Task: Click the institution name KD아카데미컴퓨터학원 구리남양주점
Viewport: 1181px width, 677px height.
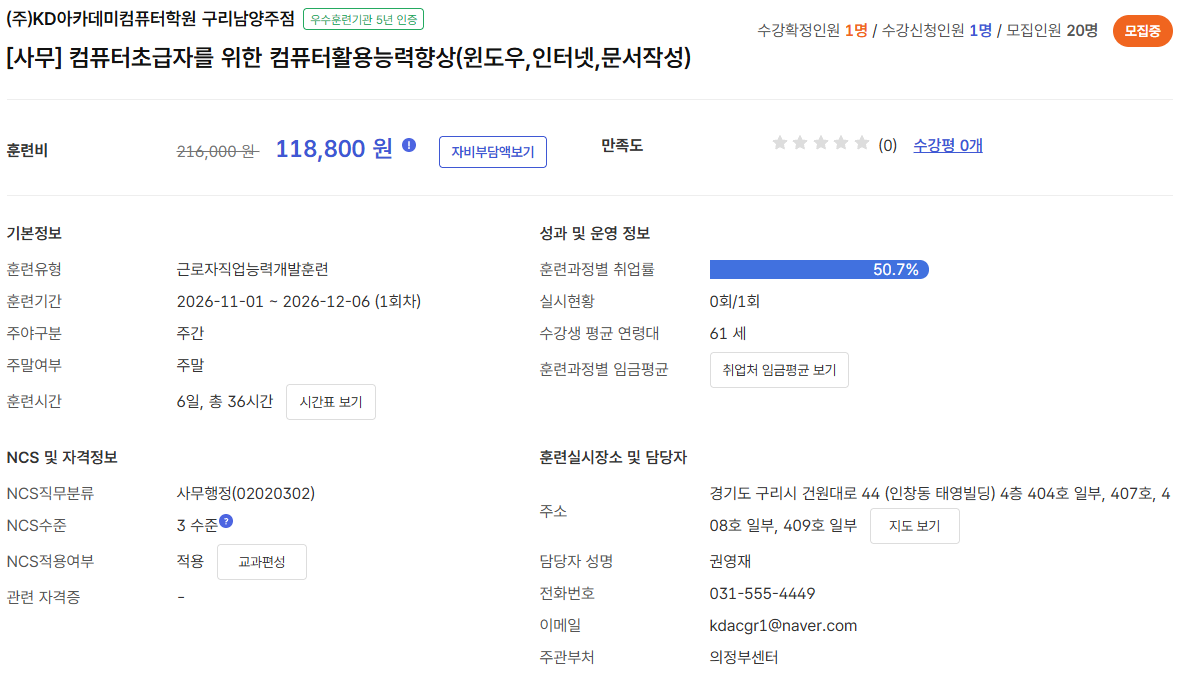Action: click(150, 20)
